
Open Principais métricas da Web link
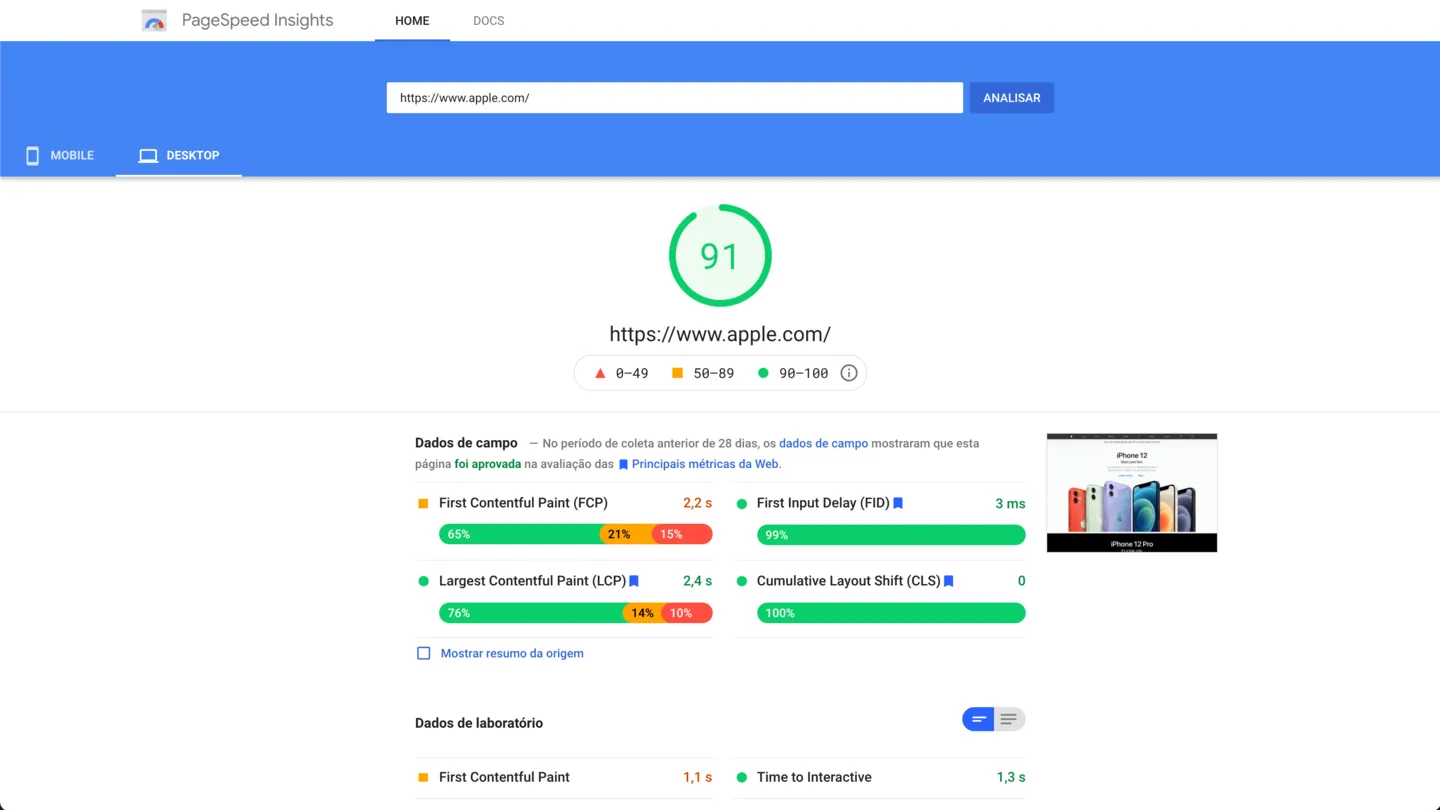(x=705, y=464)
